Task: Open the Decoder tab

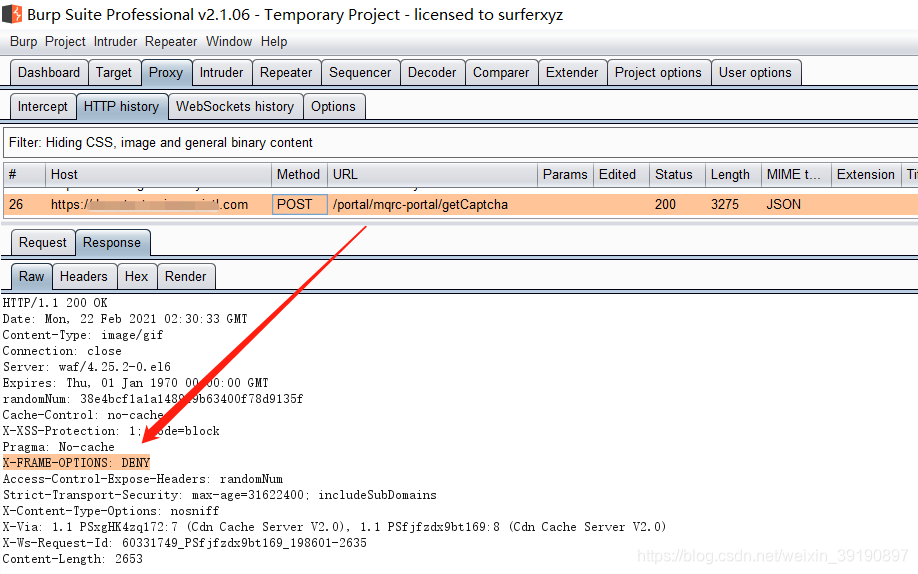Action: pyautogui.click(x=432, y=73)
